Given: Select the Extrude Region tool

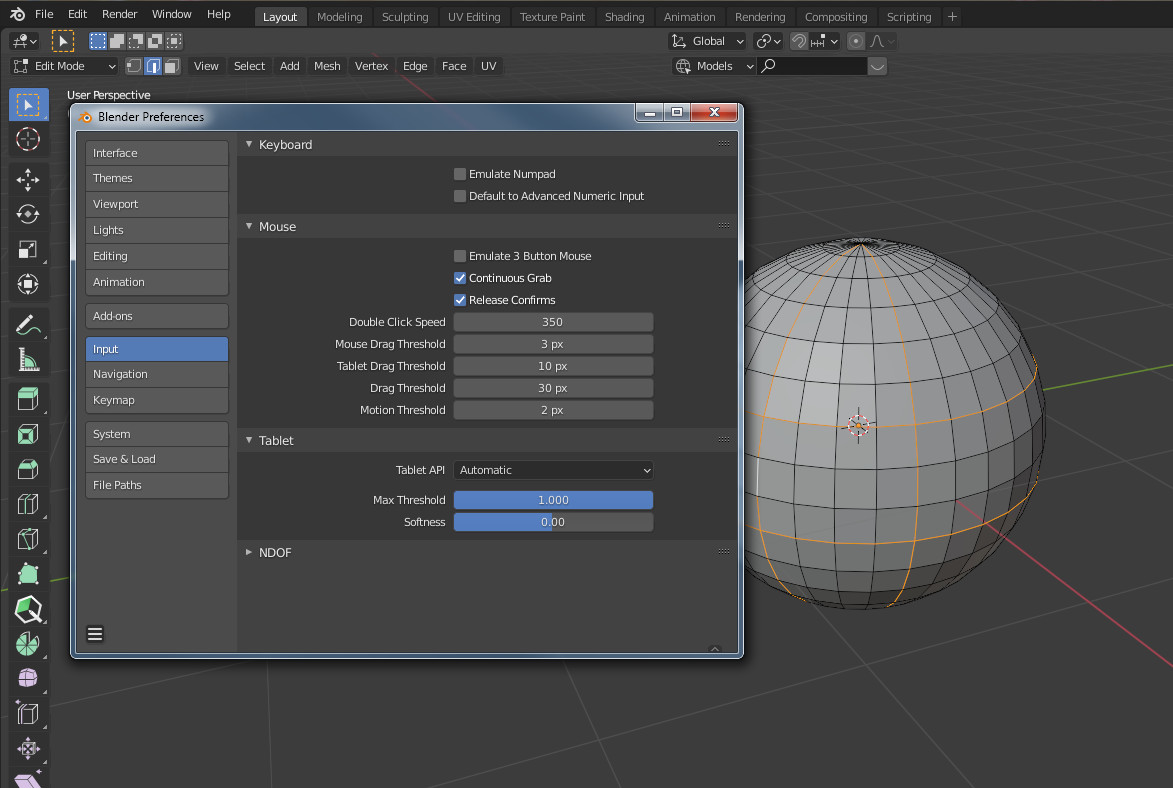Looking at the screenshot, I should click(28, 400).
